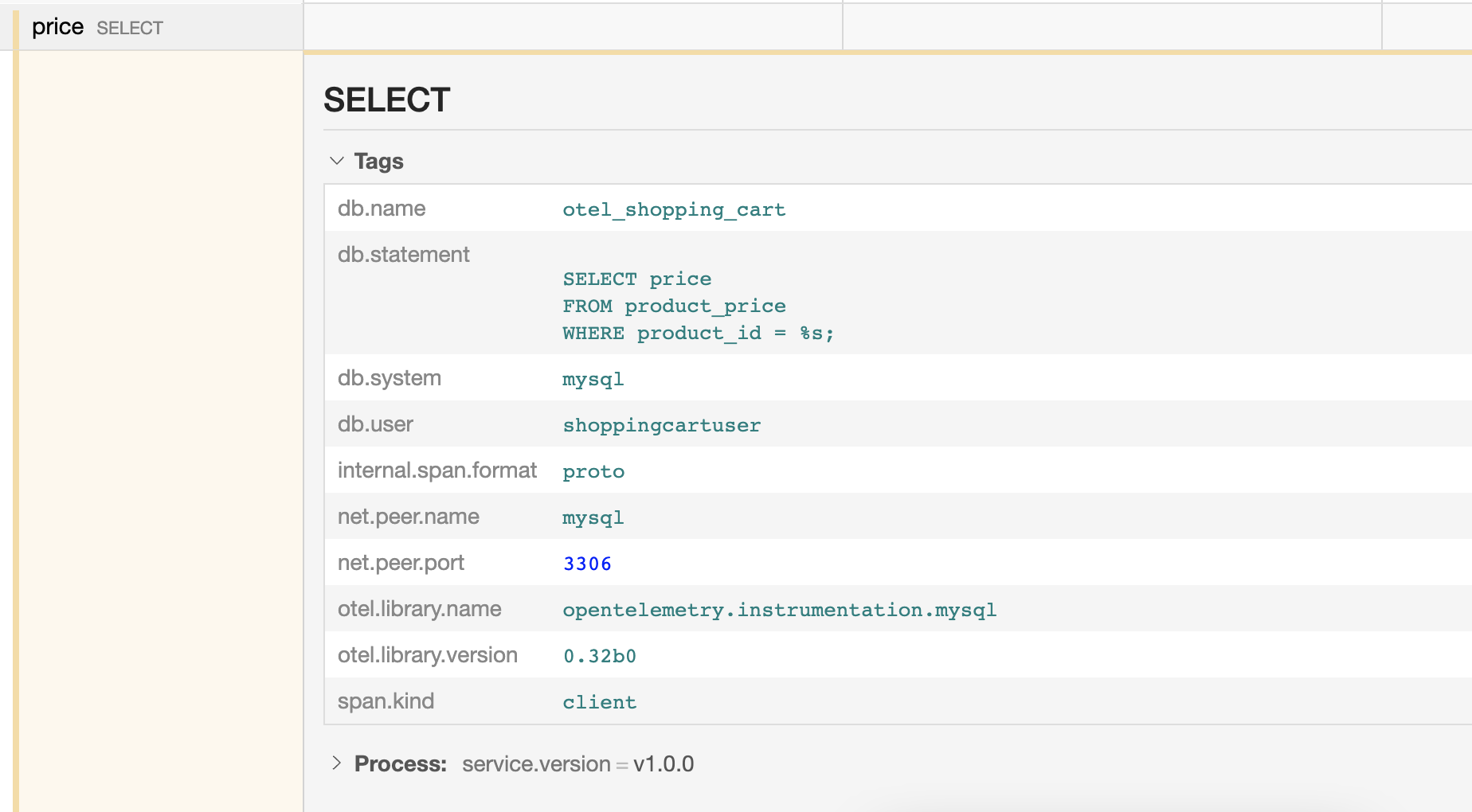Click the net.peer.name mysql value
This screenshot has height=812, width=1472.
[593, 517]
